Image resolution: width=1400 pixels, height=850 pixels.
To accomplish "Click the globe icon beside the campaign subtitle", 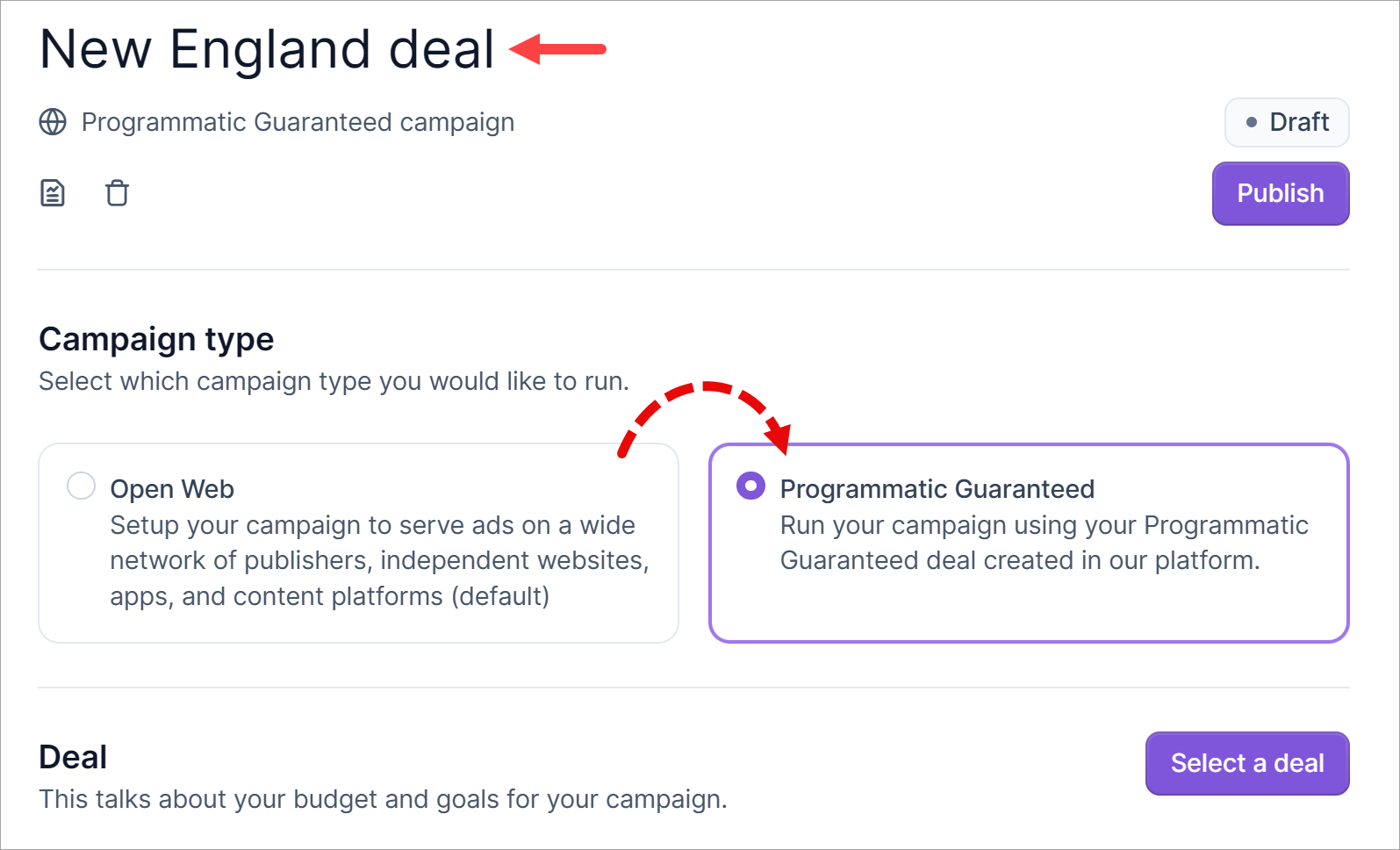I will tap(53, 122).
